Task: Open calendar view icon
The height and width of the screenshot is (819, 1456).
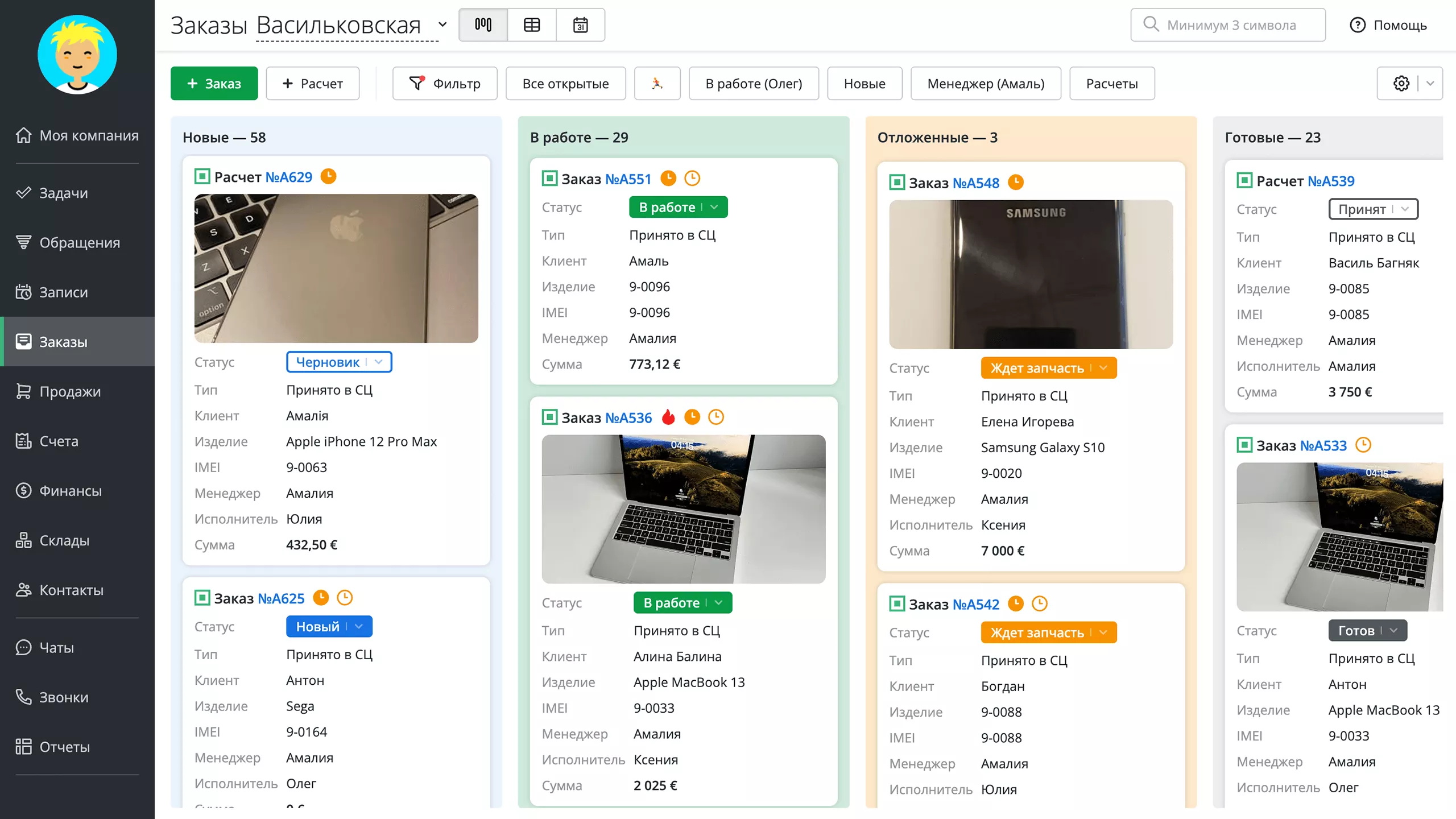Action: [x=580, y=25]
